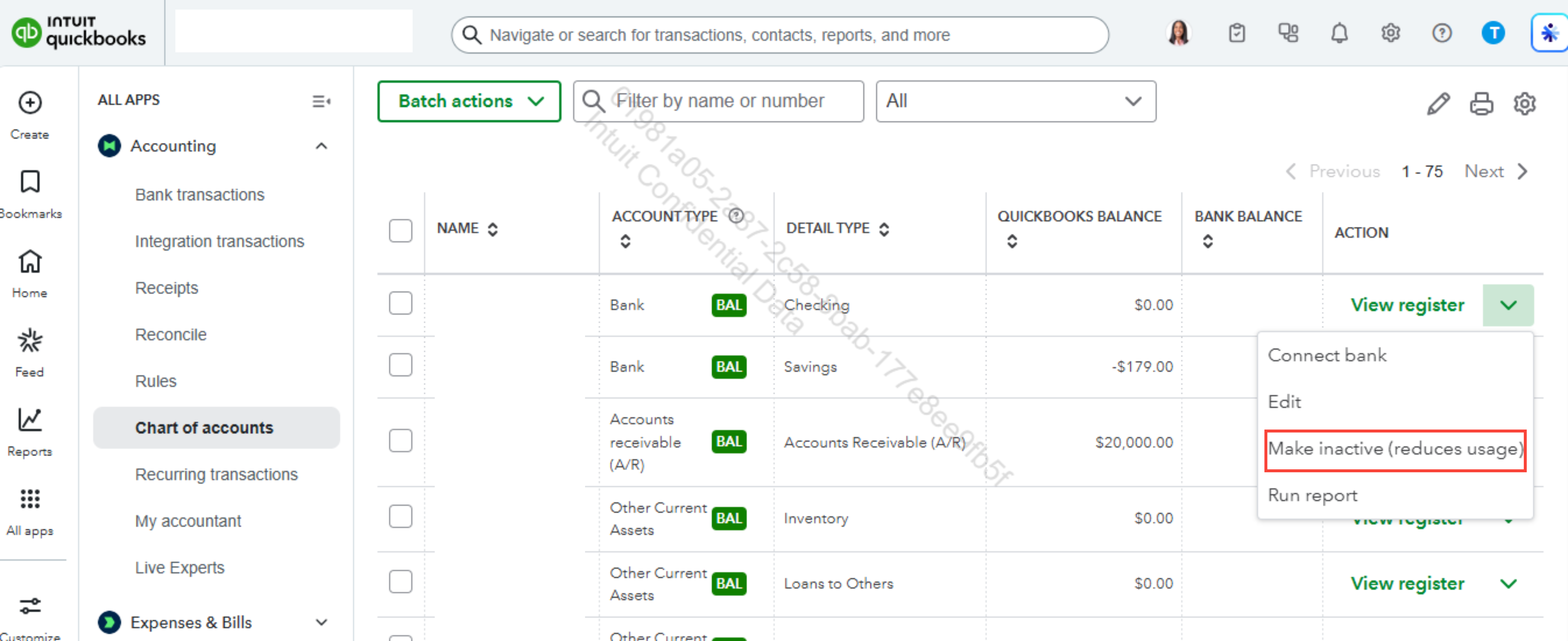Select Make inactive (reduces usage)
This screenshot has height=641, width=1568.
[x=1395, y=449]
